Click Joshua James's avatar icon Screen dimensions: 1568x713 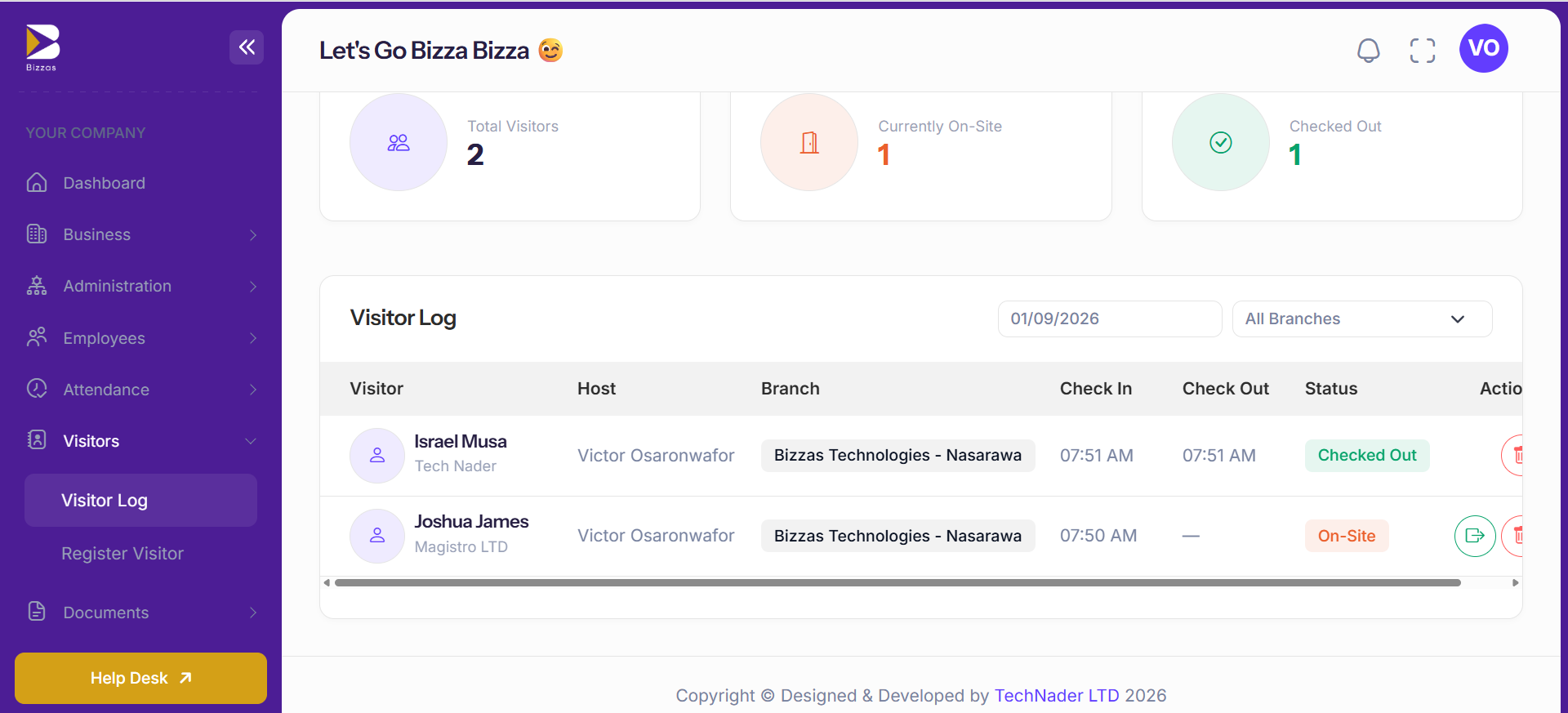coord(377,536)
